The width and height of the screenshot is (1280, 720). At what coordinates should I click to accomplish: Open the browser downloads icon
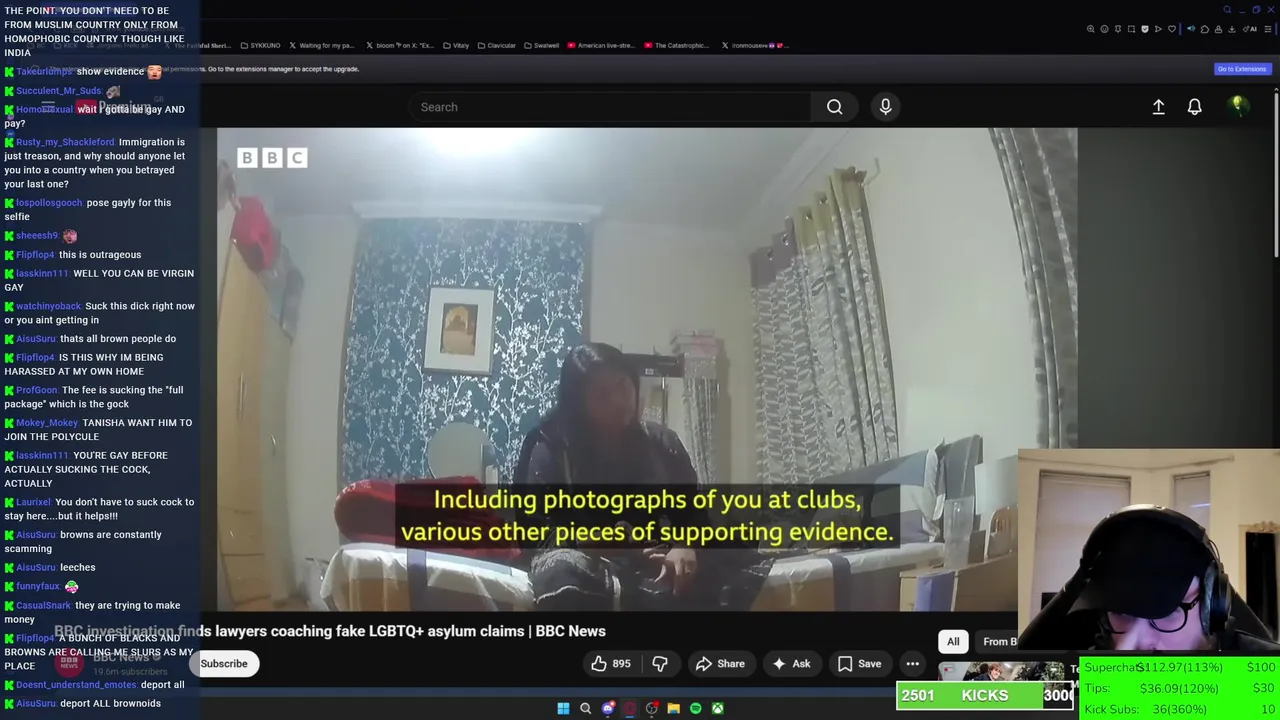(1232, 29)
